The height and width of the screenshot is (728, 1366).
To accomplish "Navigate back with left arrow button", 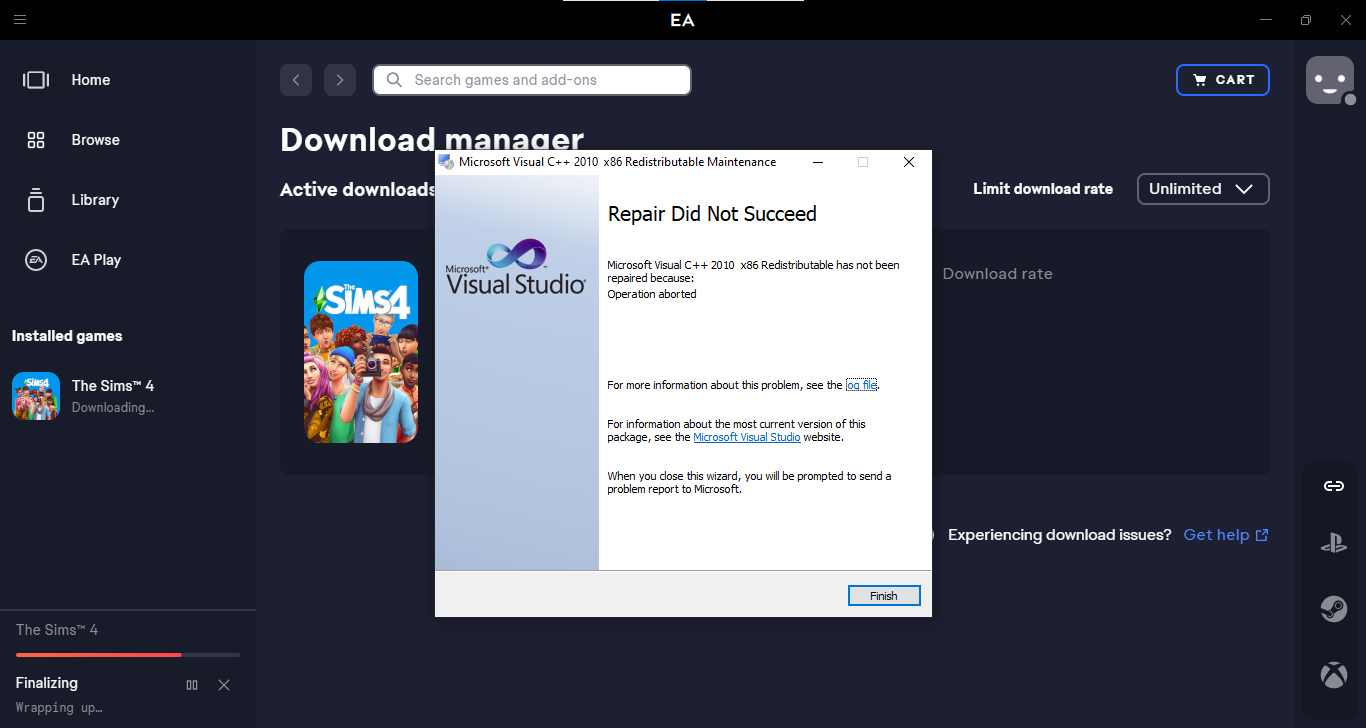I will (296, 80).
